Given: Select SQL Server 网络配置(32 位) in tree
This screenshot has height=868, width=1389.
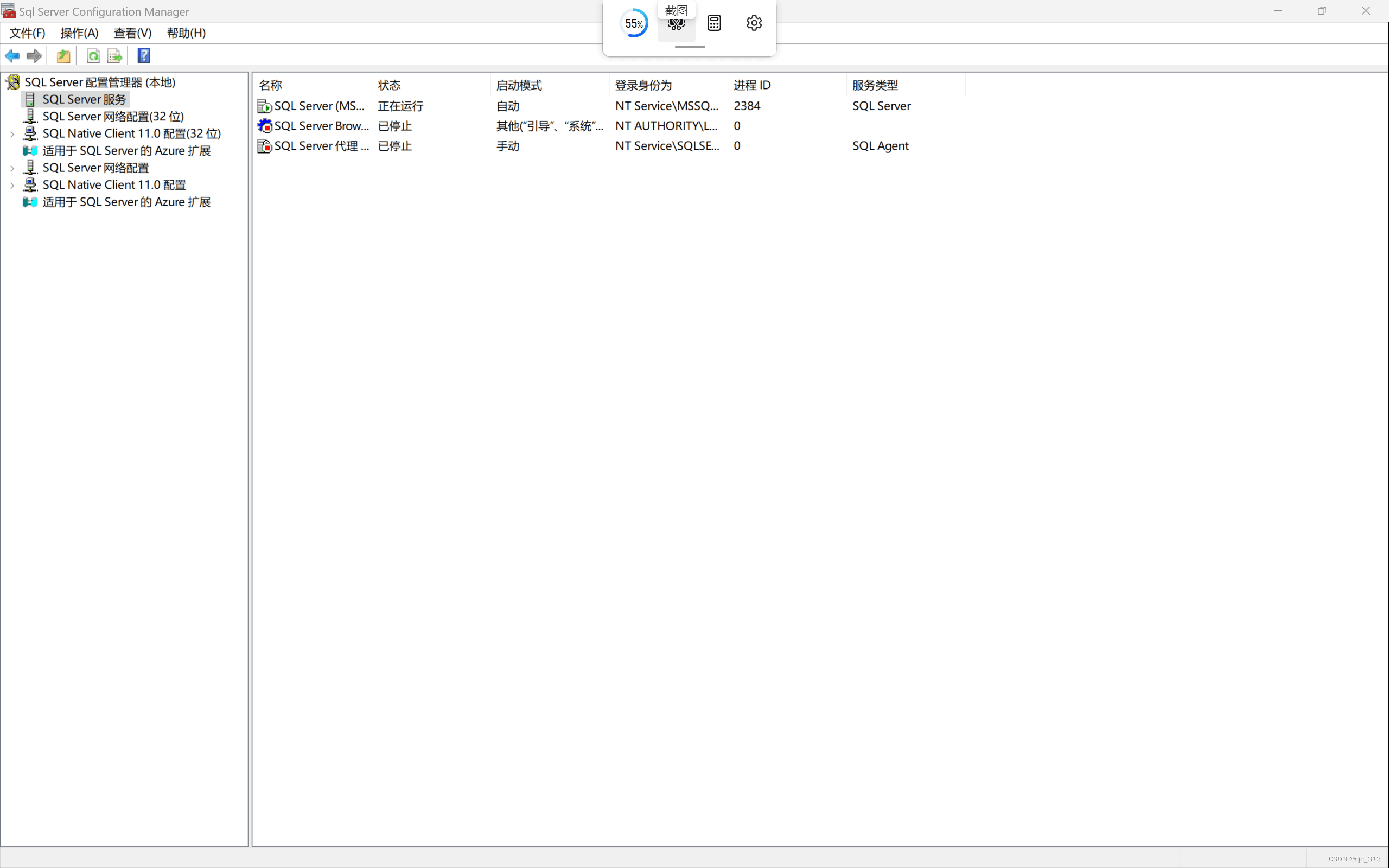Looking at the screenshot, I should pyautogui.click(x=113, y=117).
